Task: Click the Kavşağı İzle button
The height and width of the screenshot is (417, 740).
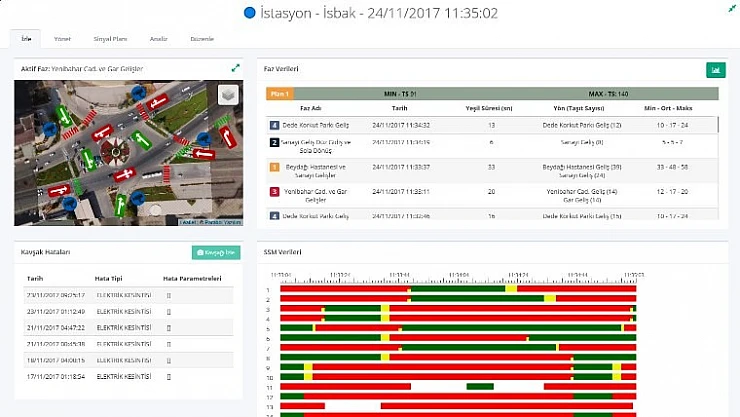Action: pos(216,252)
